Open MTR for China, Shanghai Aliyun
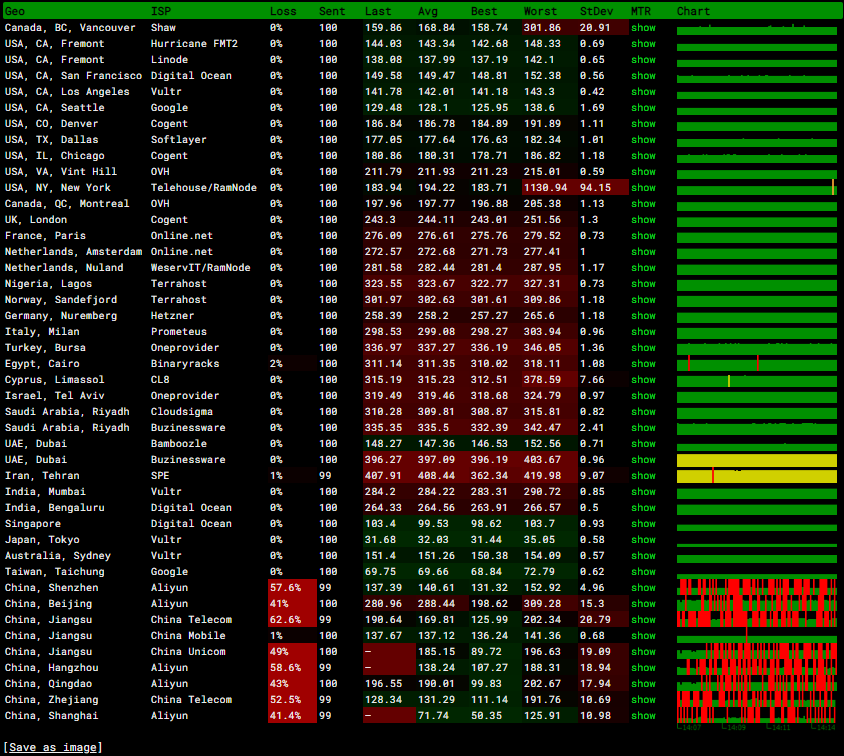The image size is (844, 756). (643, 716)
